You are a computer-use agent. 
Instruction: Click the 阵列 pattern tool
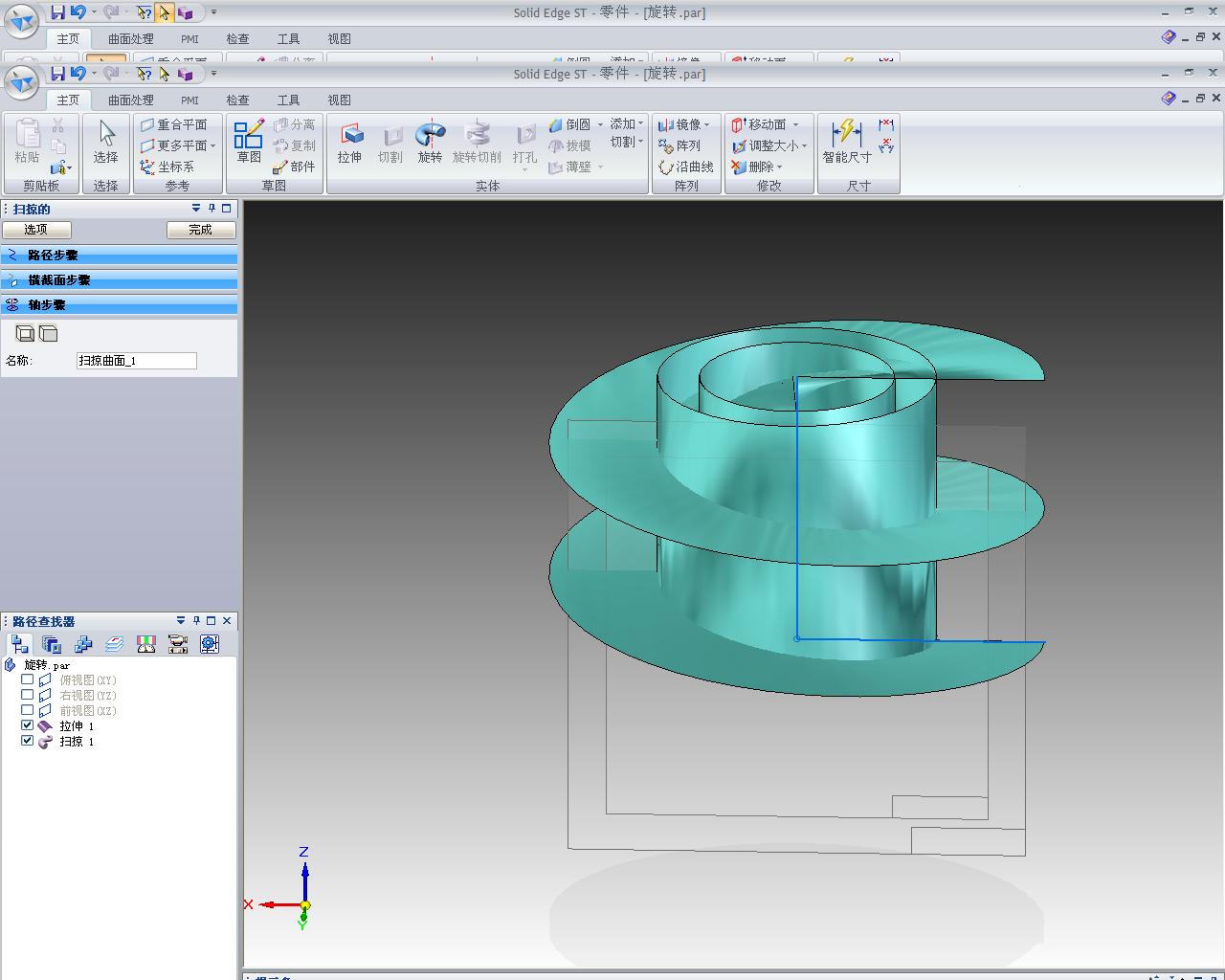click(679, 145)
